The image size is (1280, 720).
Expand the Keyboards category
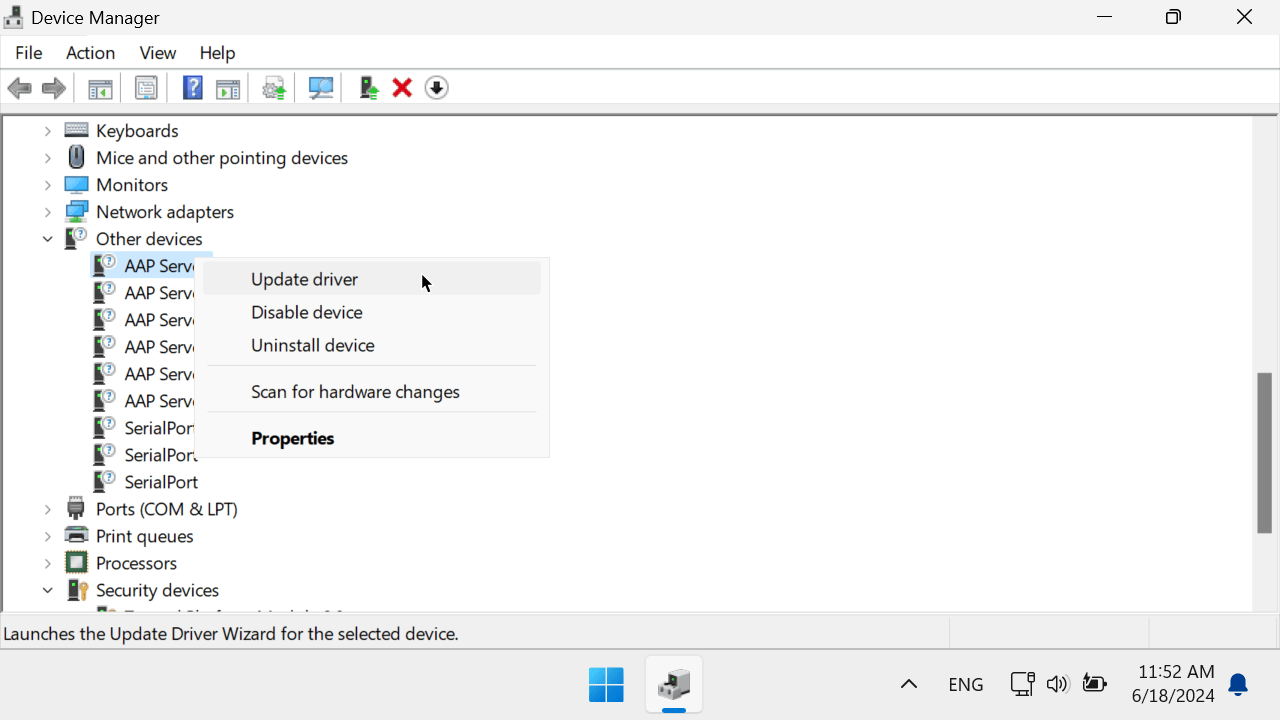coord(47,131)
